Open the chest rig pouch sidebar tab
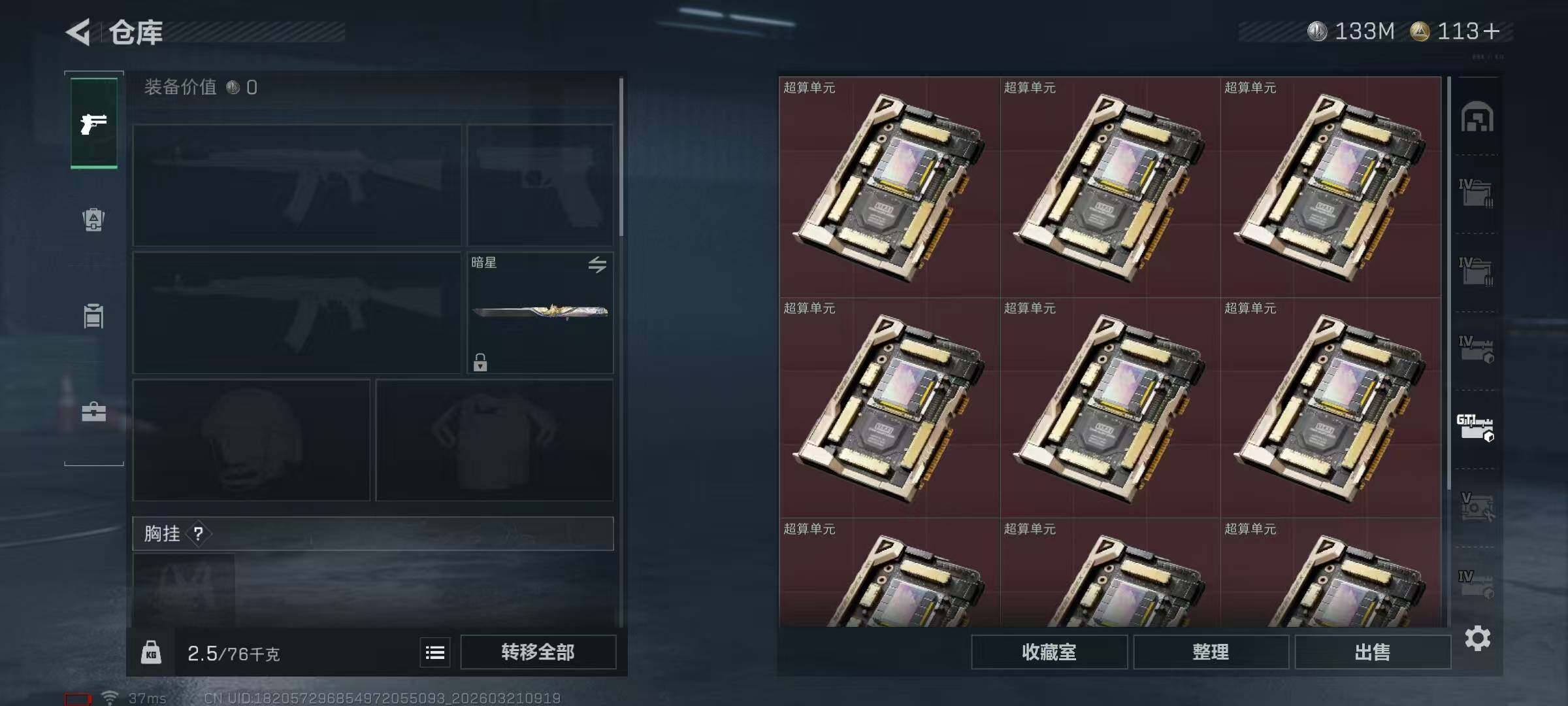 click(93, 316)
